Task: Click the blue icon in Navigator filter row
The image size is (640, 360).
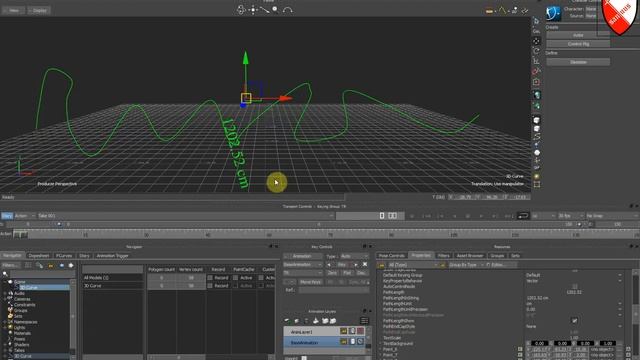Action: (x=62, y=265)
